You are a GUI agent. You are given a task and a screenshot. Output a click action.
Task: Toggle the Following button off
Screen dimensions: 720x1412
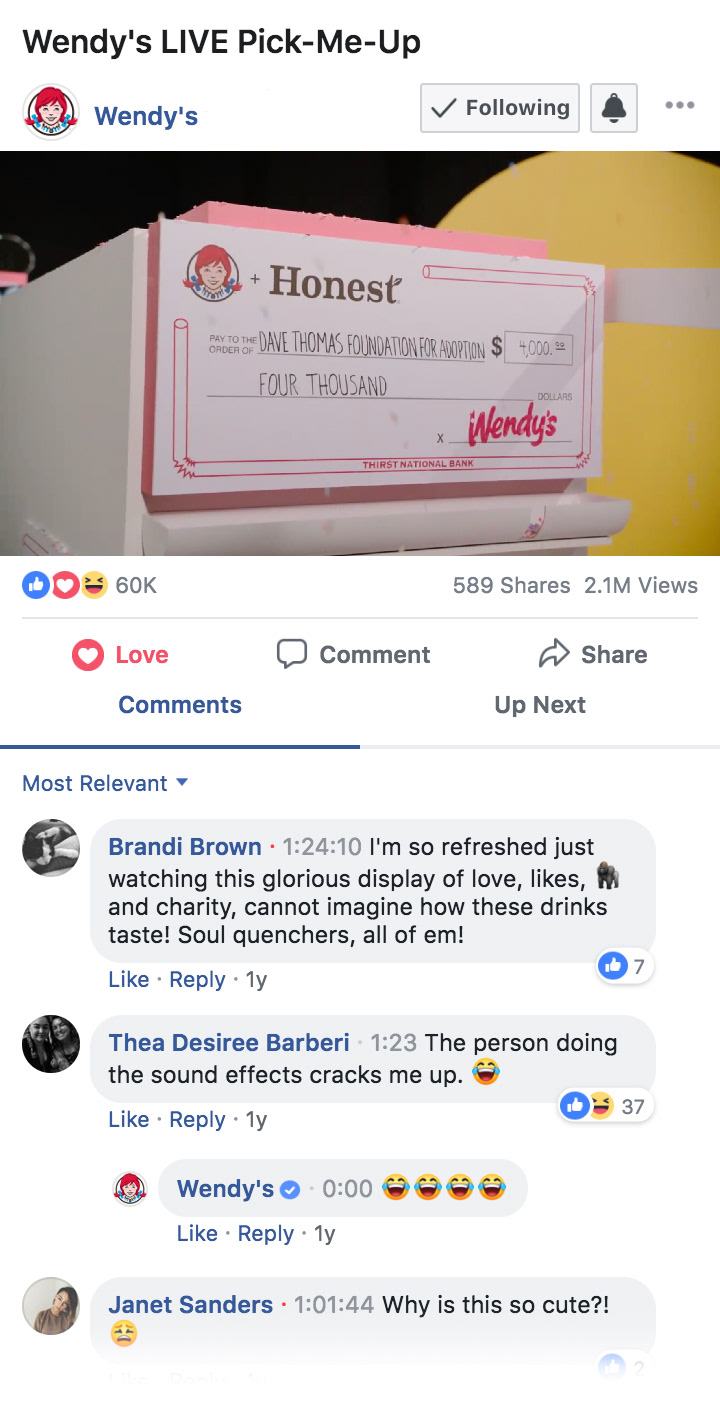pos(500,108)
